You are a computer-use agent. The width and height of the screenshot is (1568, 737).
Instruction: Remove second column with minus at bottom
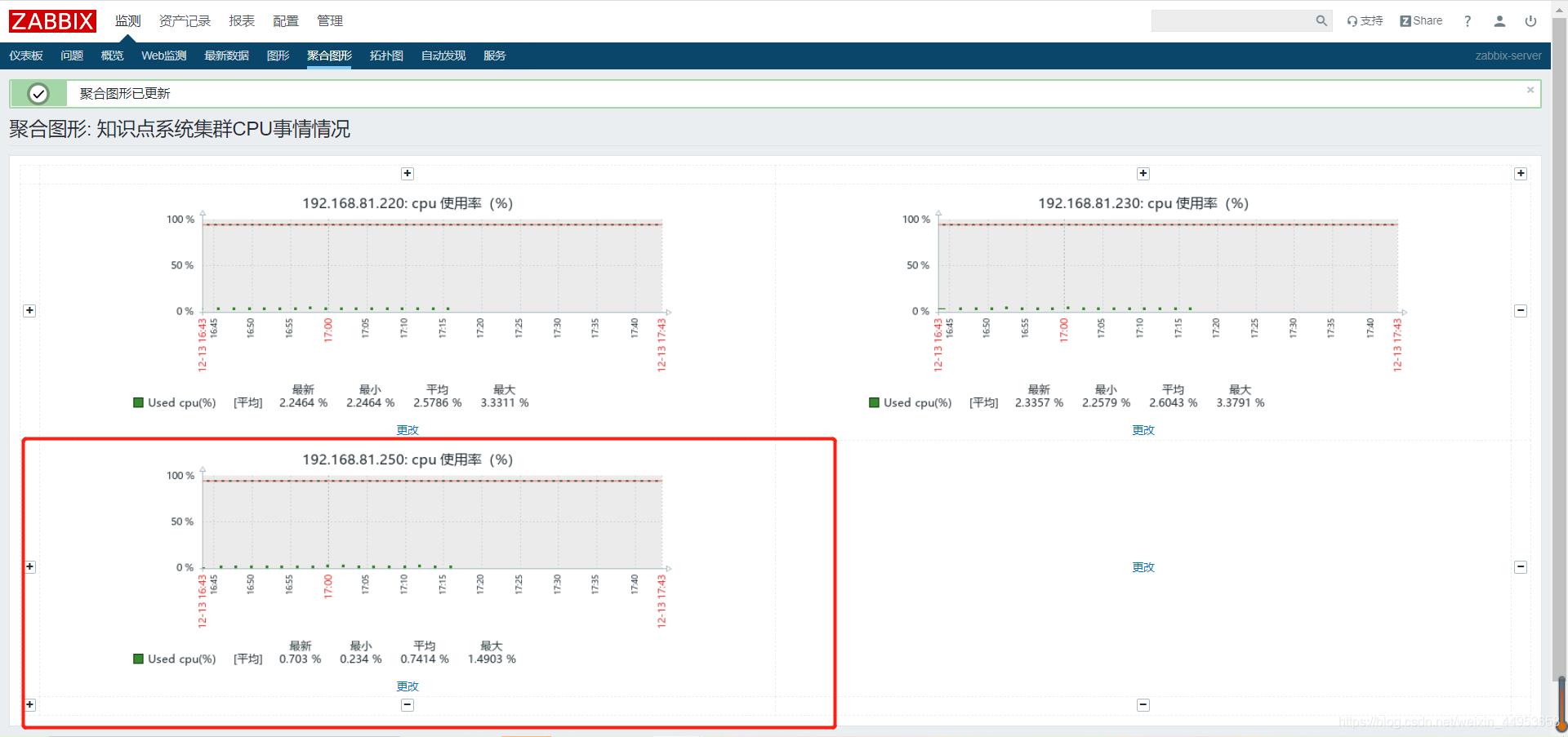click(1143, 704)
